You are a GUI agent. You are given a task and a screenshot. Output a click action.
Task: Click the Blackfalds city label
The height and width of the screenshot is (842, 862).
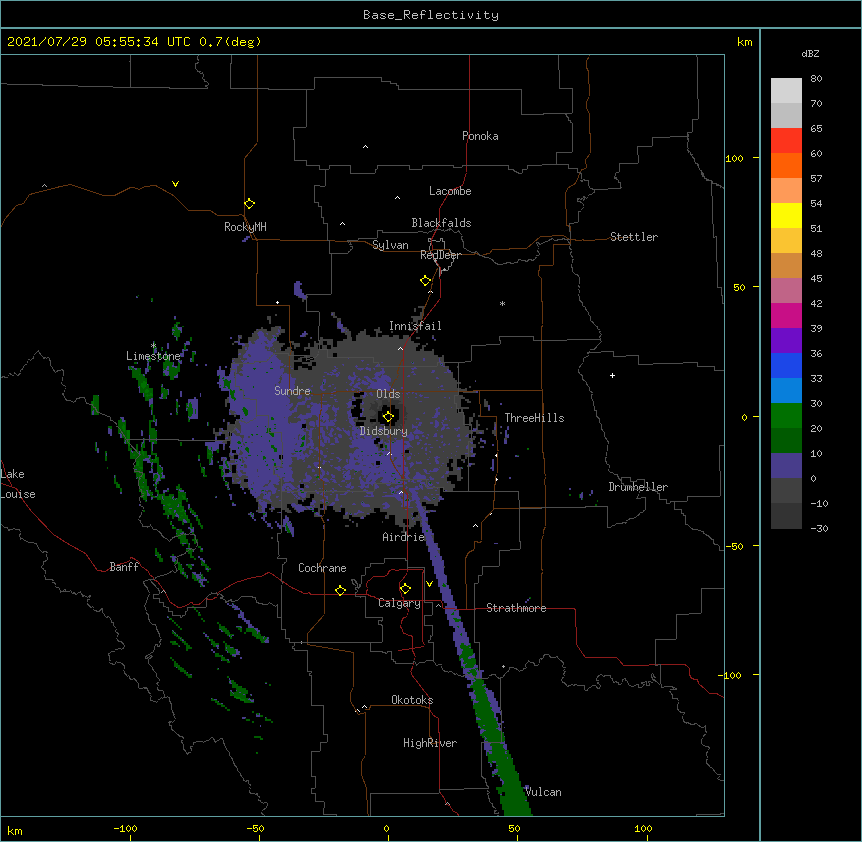tap(441, 223)
